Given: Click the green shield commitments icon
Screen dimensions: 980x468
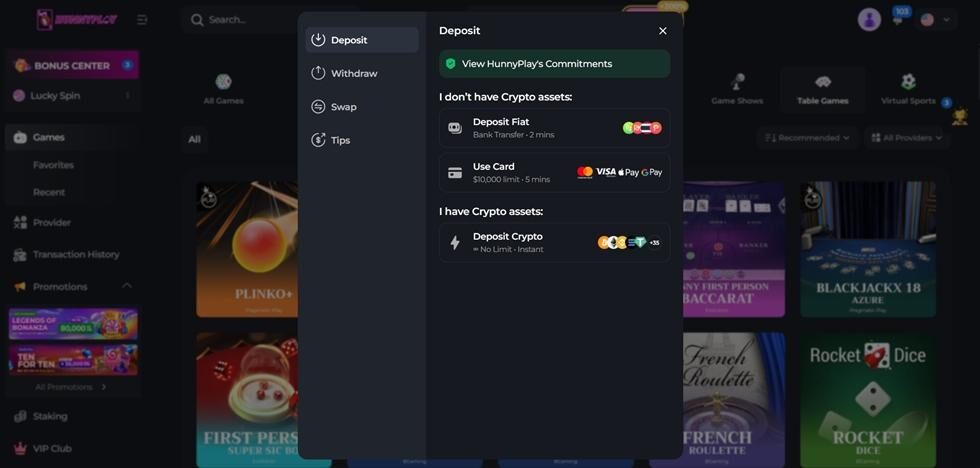Looking at the screenshot, I should [x=450, y=64].
